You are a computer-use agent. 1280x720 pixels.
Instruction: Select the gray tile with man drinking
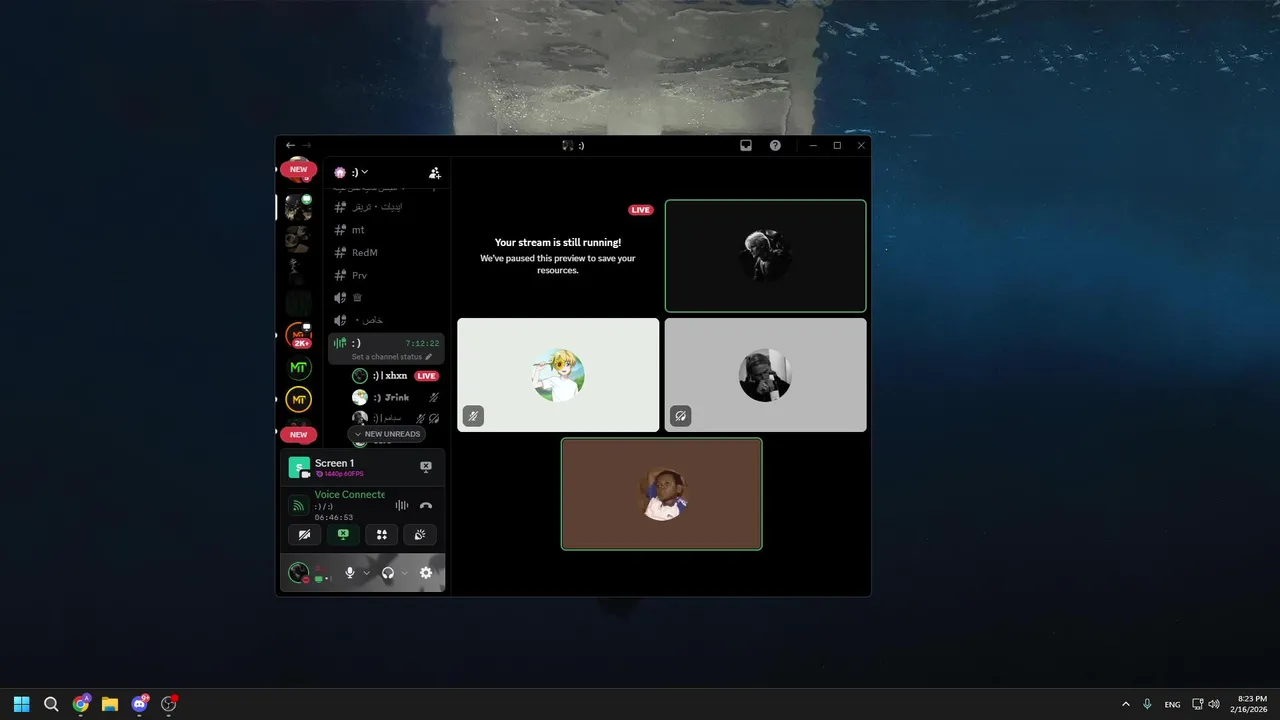tap(766, 375)
